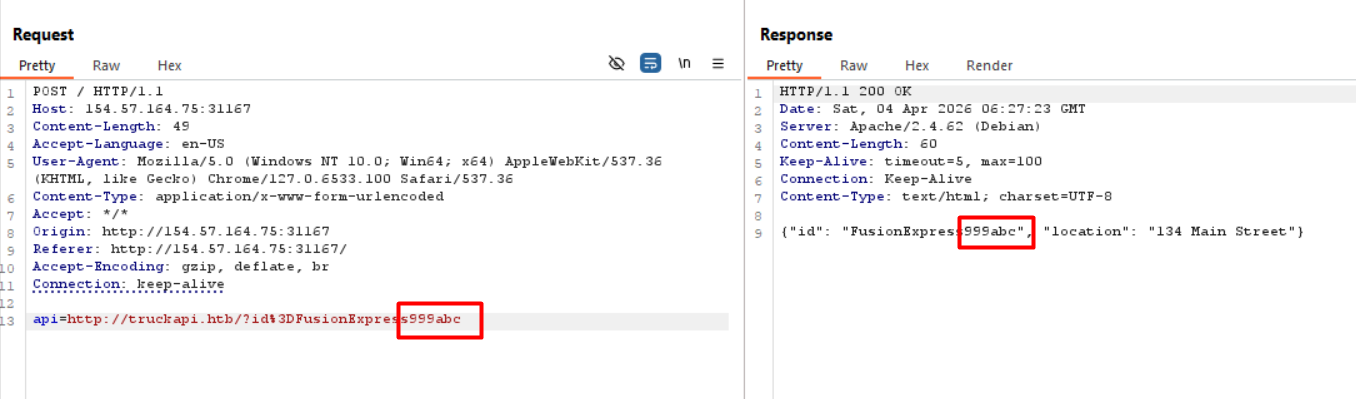This screenshot has height=399, width=1356.
Task: Switch to the Response Hex tab
Action: [917, 65]
